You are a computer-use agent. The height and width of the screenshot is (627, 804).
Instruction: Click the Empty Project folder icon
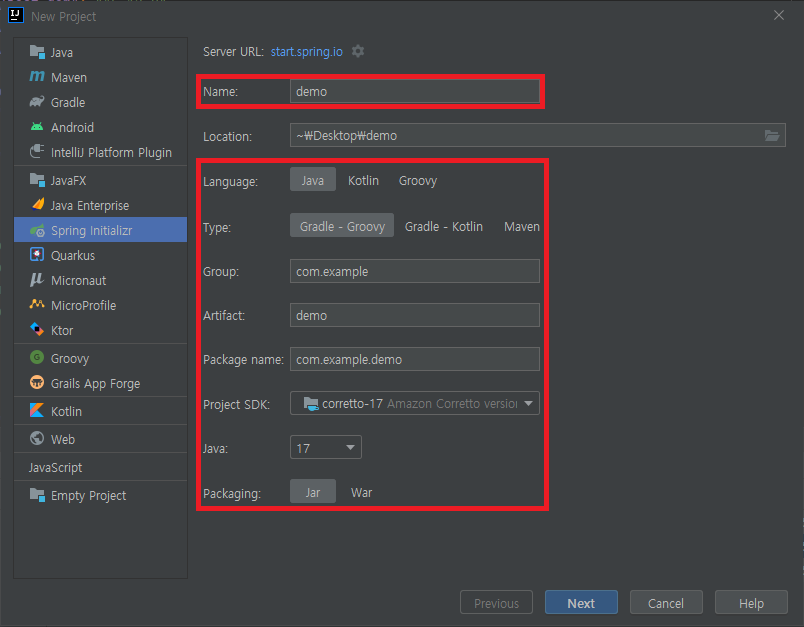pos(37,495)
